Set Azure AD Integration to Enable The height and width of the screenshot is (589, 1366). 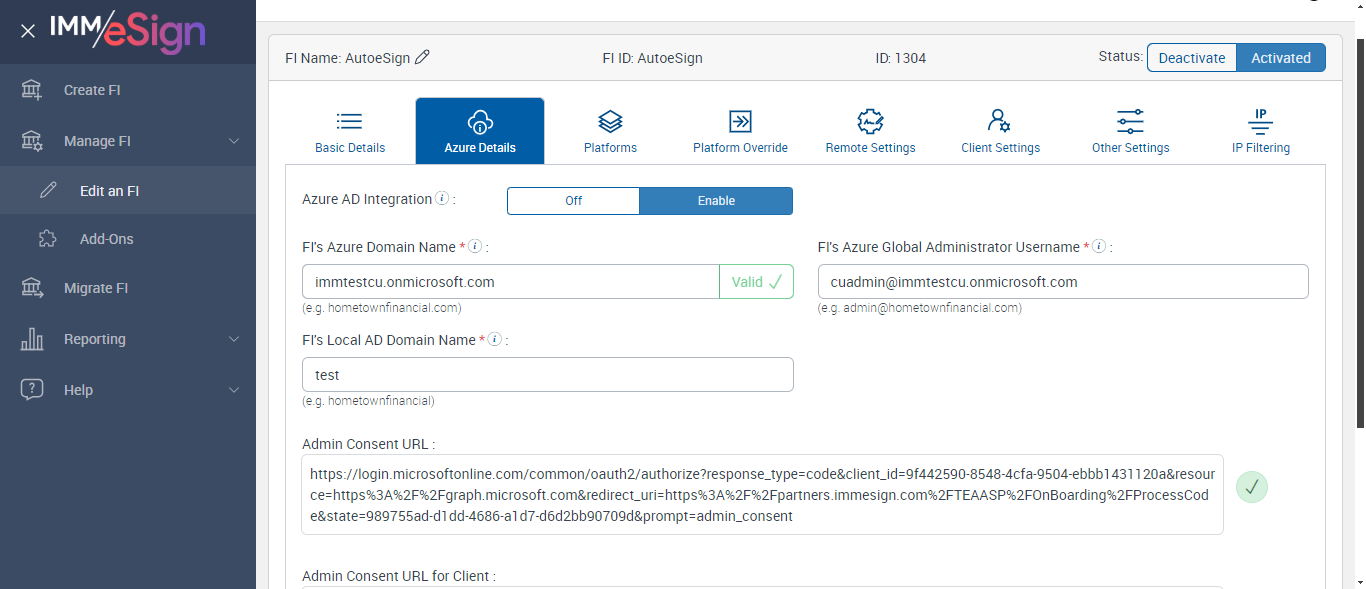tap(716, 201)
